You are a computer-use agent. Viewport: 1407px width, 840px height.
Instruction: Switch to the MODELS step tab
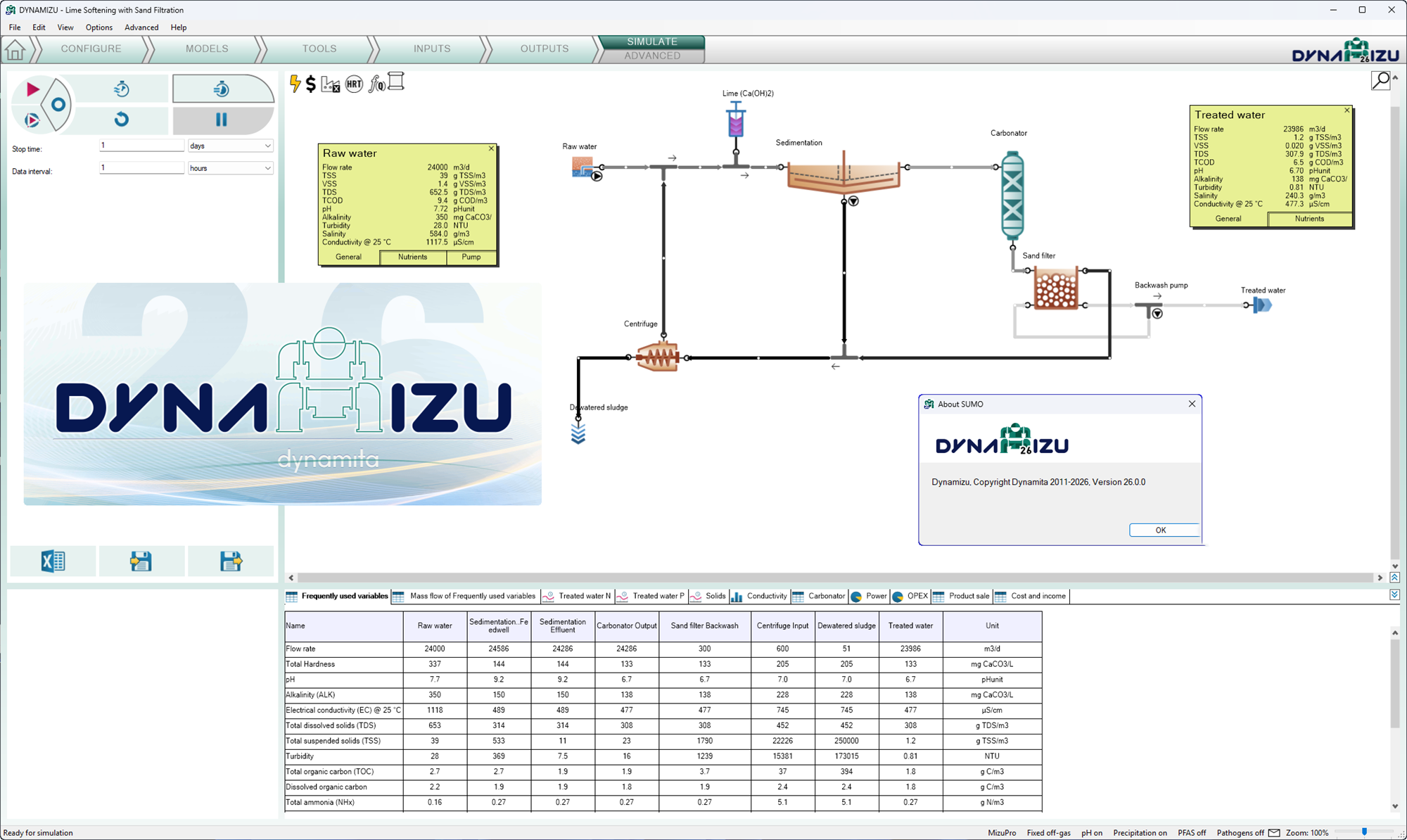click(x=207, y=49)
